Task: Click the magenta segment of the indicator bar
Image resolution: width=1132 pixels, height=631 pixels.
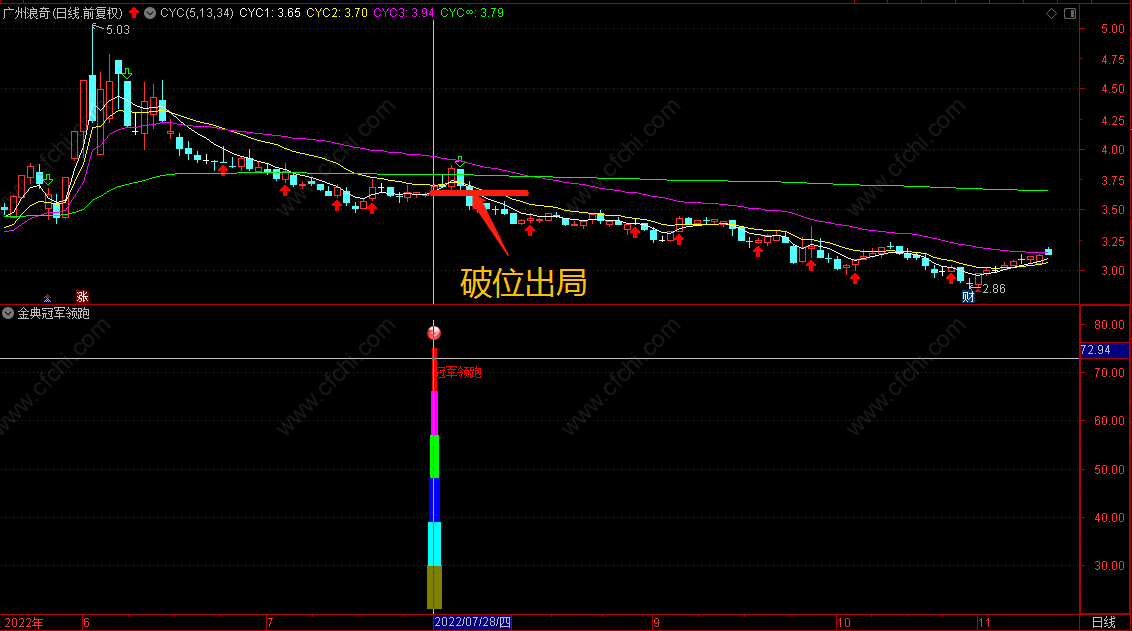Action: point(435,413)
